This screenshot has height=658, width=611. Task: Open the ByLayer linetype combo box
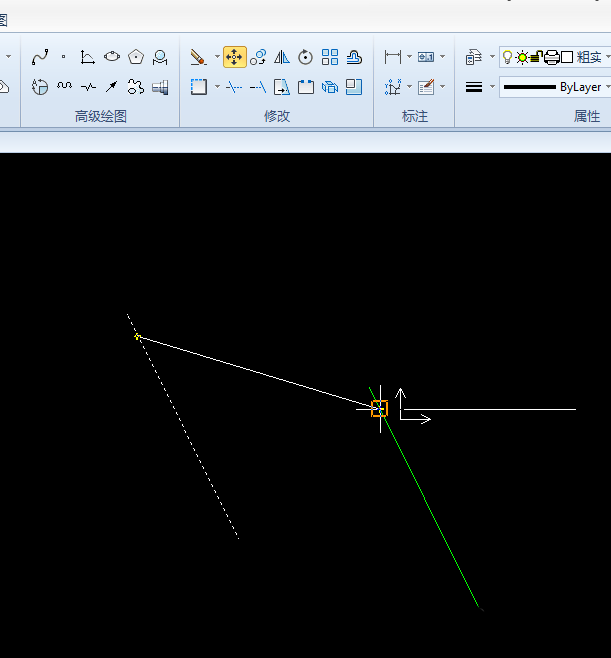(x=555, y=87)
